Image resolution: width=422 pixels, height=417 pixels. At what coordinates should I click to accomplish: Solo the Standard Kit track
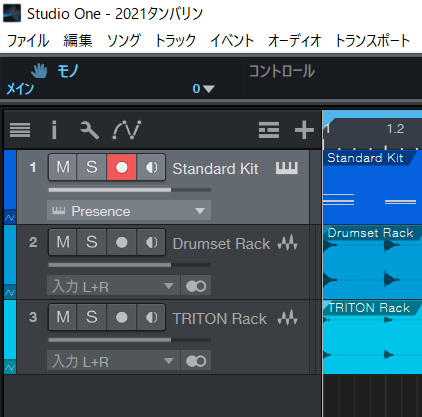[92, 167]
